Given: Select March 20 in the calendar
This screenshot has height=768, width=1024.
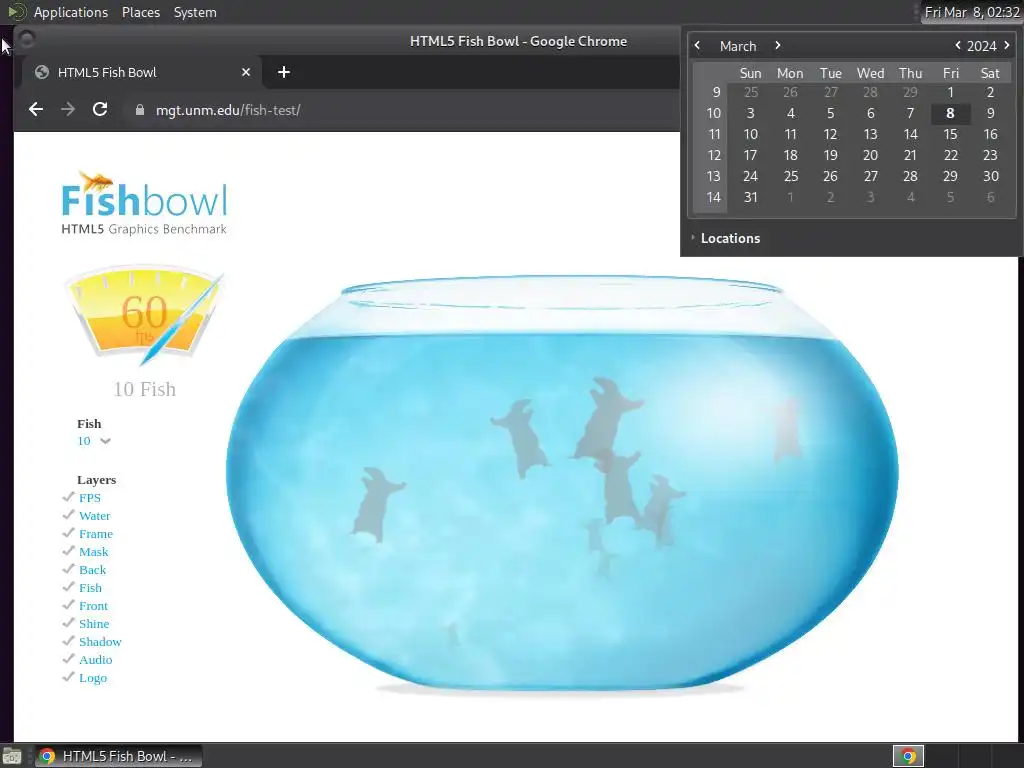Looking at the screenshot, I should [x=870, y=155].
